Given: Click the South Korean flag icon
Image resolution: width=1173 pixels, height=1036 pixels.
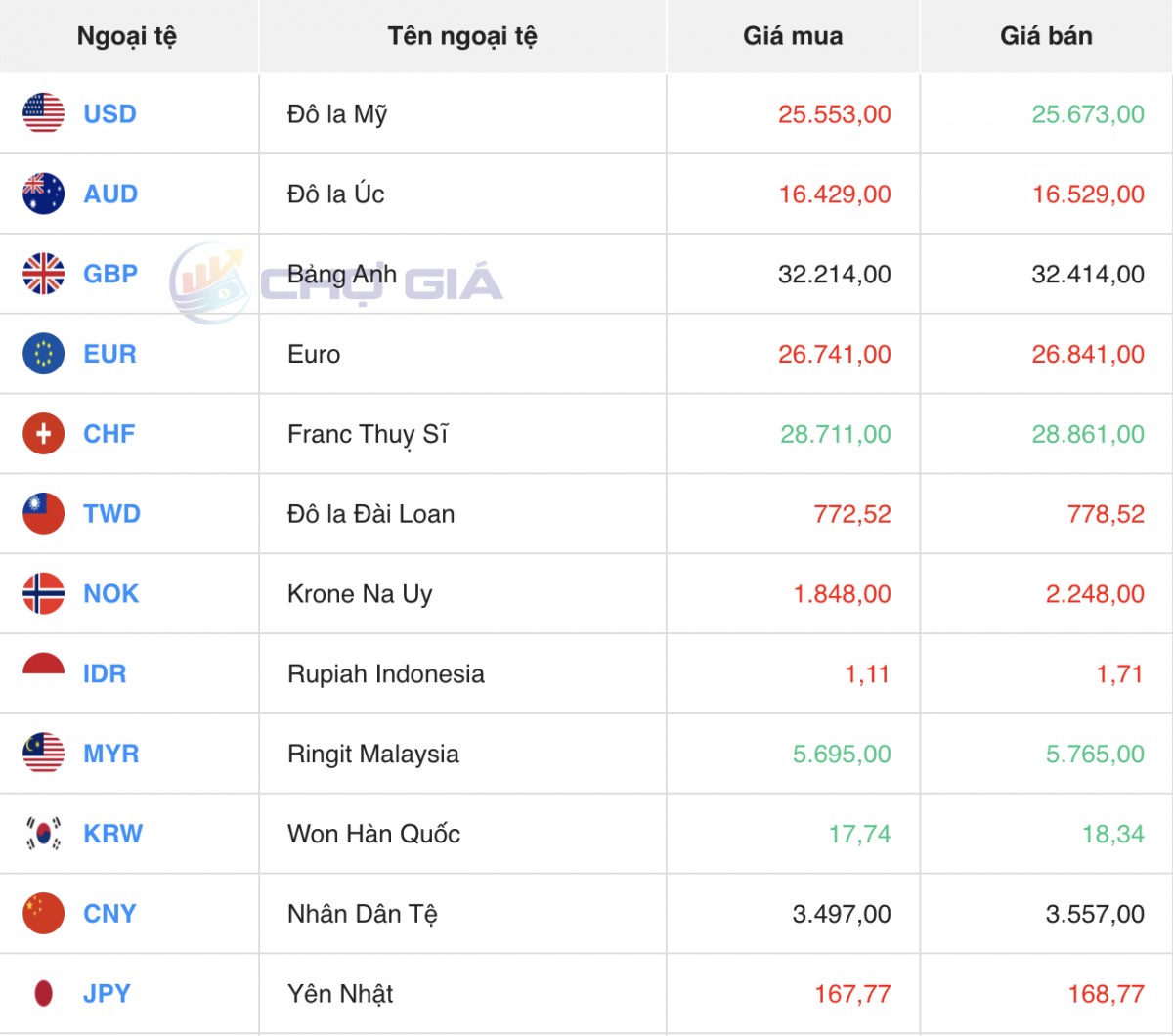Looking at the screenshot, I should coord(43,834).
